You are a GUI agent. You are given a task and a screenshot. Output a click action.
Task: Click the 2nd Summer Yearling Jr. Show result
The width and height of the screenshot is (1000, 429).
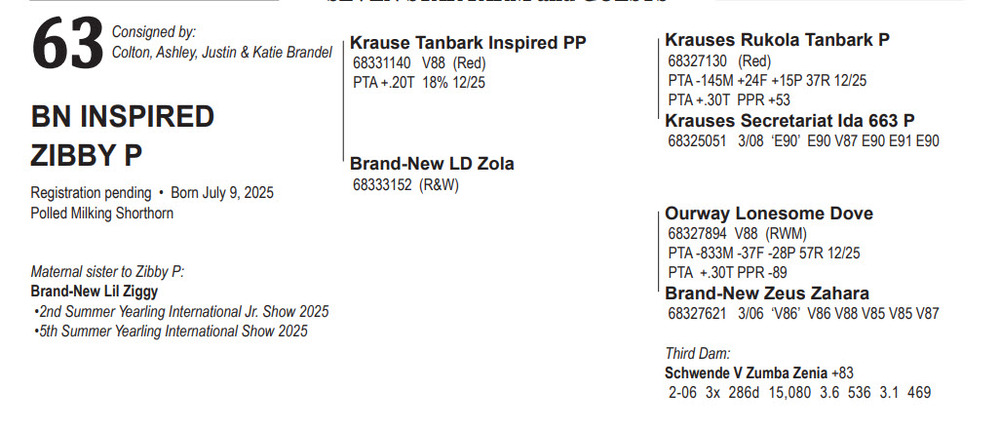[180, 311]
